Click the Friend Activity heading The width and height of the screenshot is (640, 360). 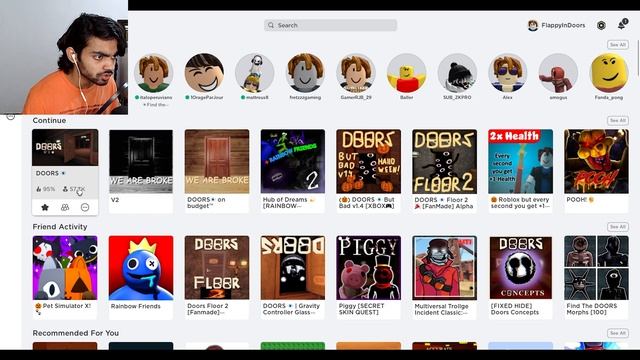coord(60,227)
